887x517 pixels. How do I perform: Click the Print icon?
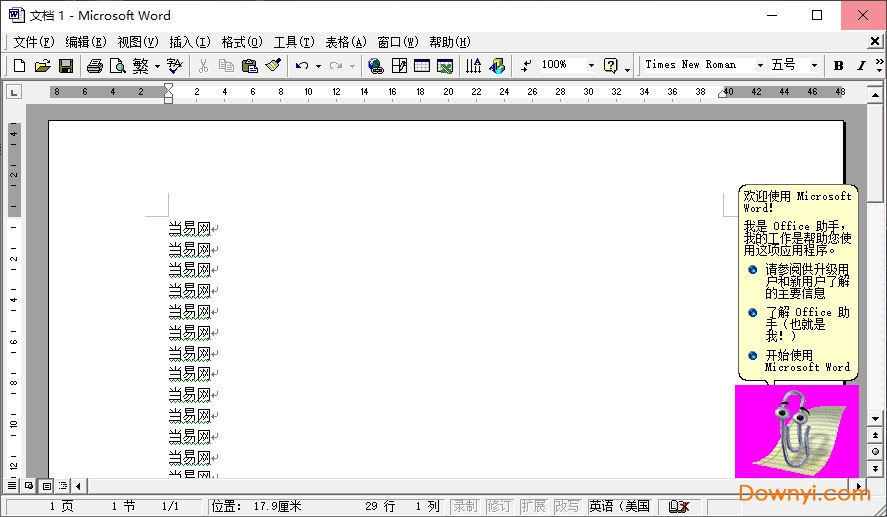click(x=94, y=66)
